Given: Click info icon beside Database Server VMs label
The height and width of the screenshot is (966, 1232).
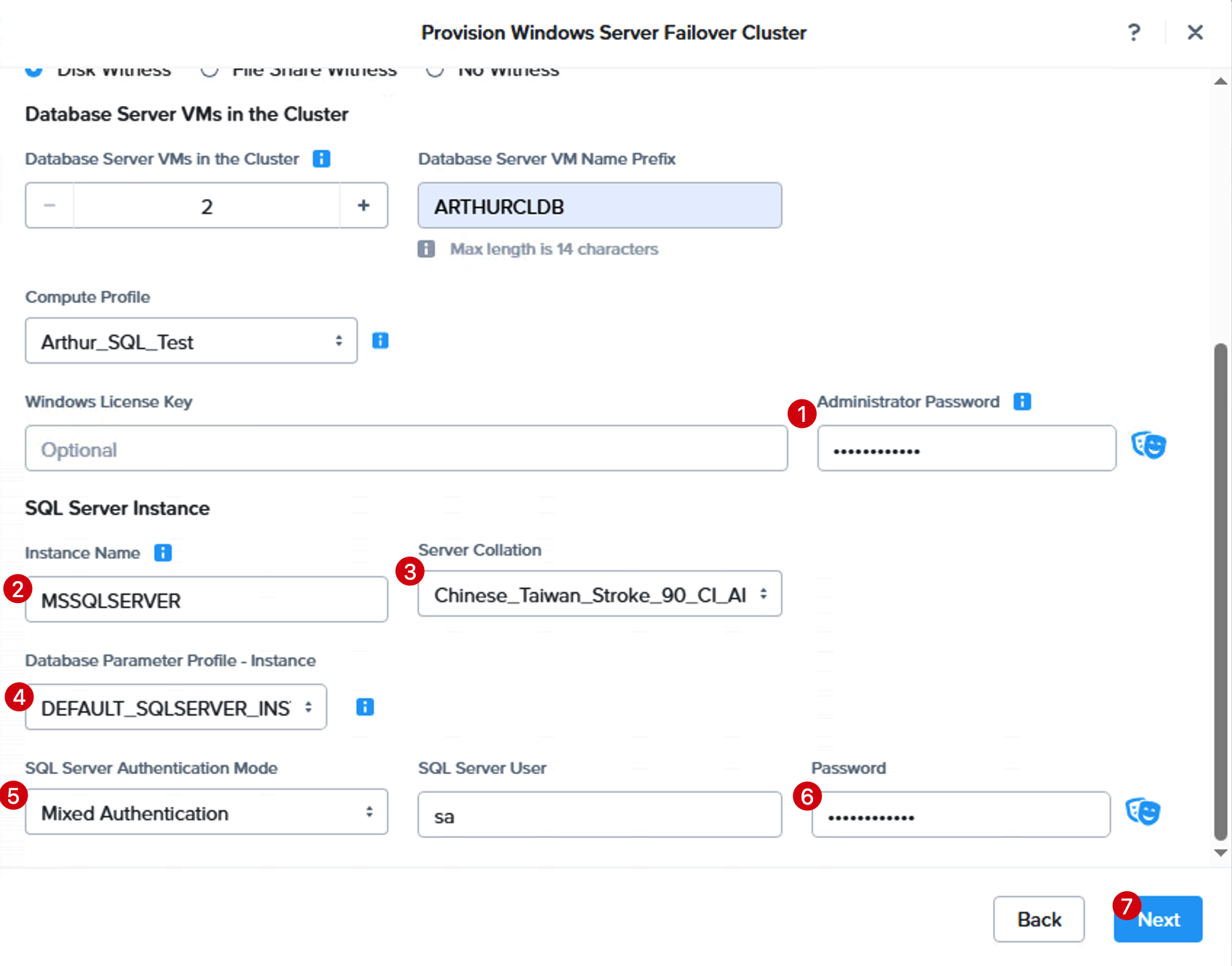Looking at the screenshot, I should point(321,159).
